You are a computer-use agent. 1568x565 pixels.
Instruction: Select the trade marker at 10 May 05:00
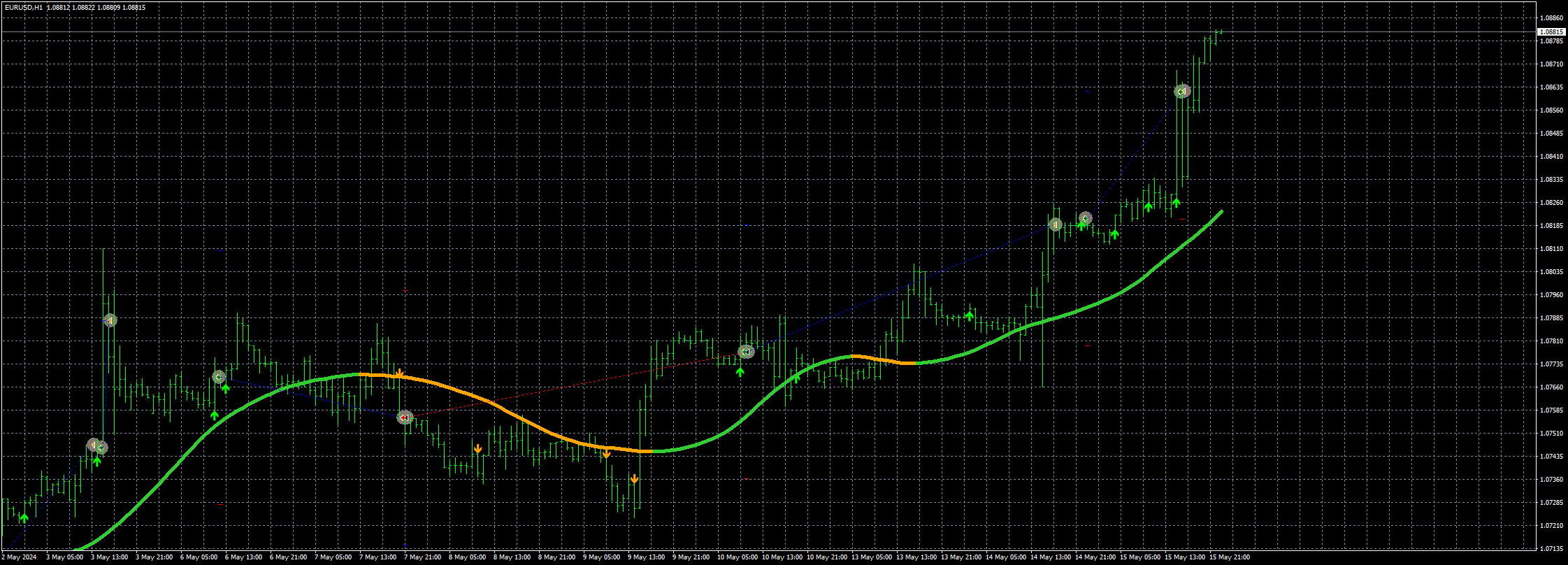click(x=746, y=352)
